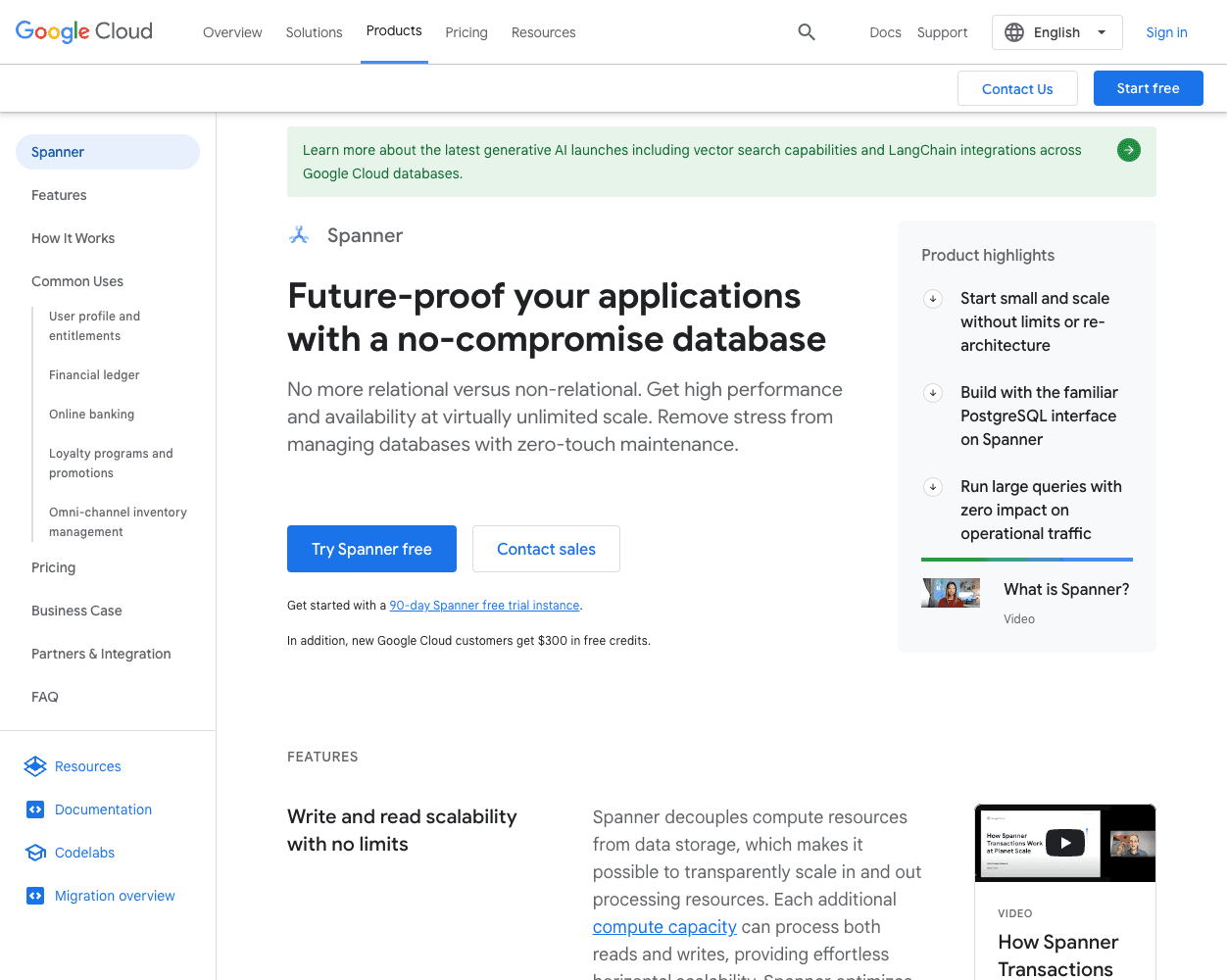Play the How Spanner Transactions video
This screenshot has width=1227, height=980.
tap(1065, 843)
